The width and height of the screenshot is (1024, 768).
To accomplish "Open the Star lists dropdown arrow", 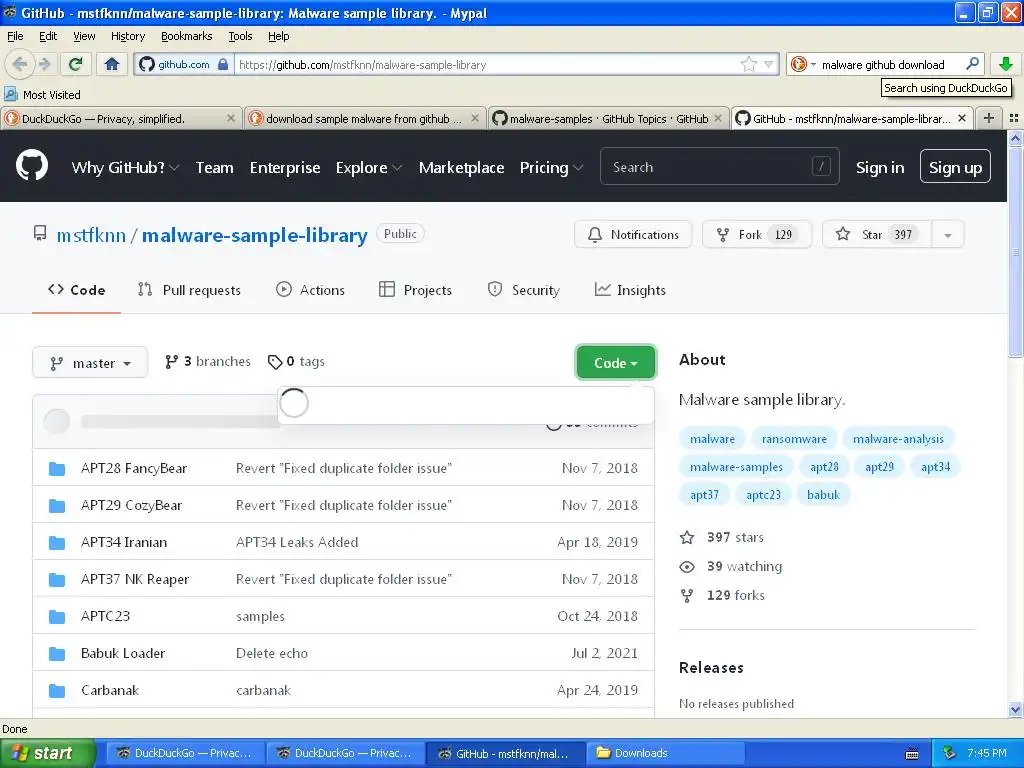I will 948,234.
